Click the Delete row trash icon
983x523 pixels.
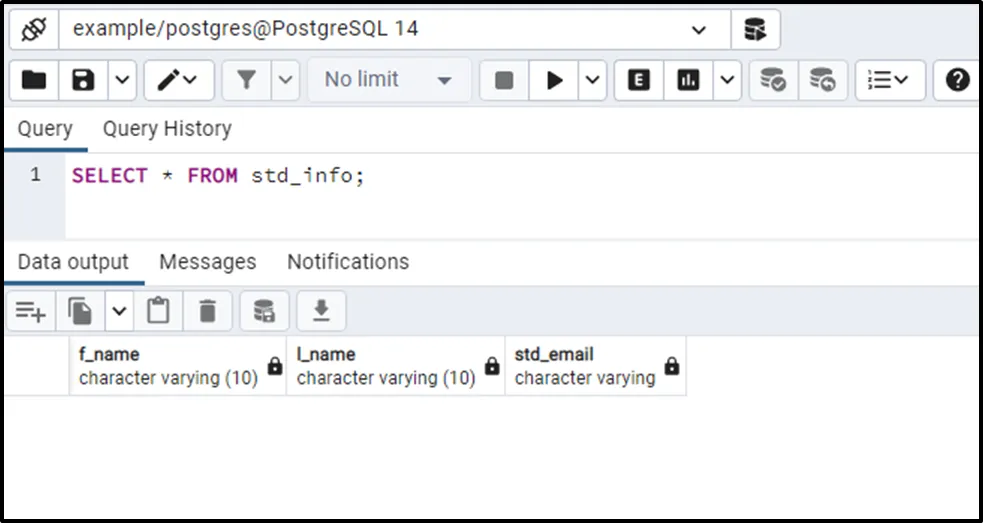point(208,312)
